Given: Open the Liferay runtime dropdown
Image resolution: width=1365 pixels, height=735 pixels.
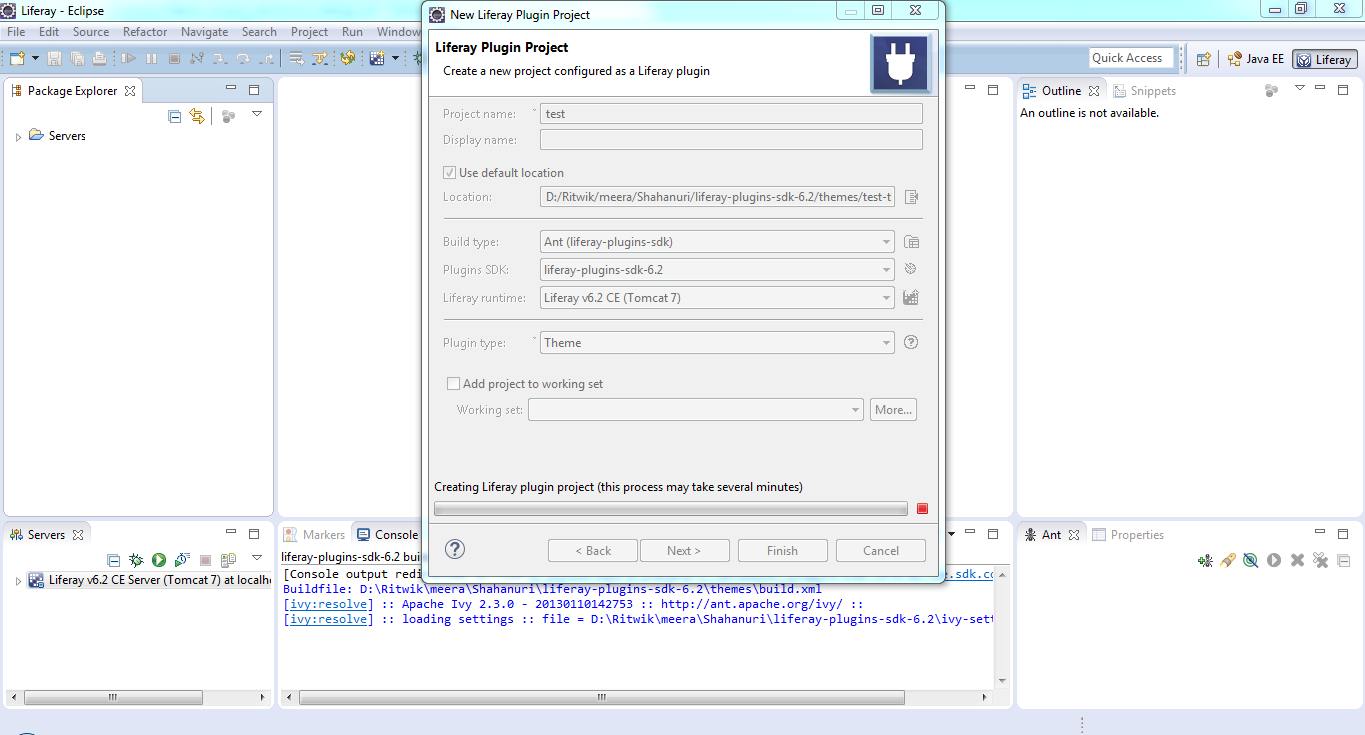Looking at the screenshot, I should pos(717,298).
